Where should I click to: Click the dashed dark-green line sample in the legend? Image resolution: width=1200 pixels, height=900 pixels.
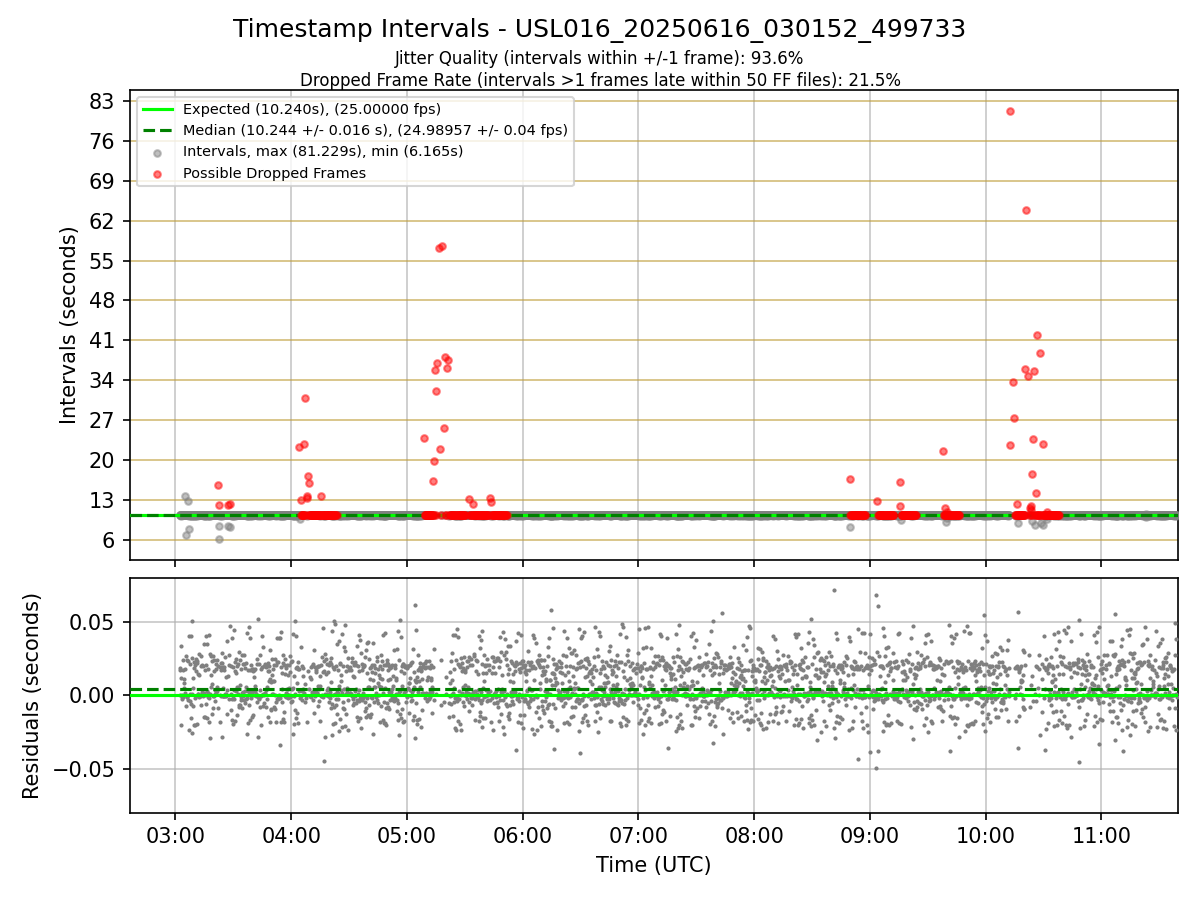[x=158, y=130]
